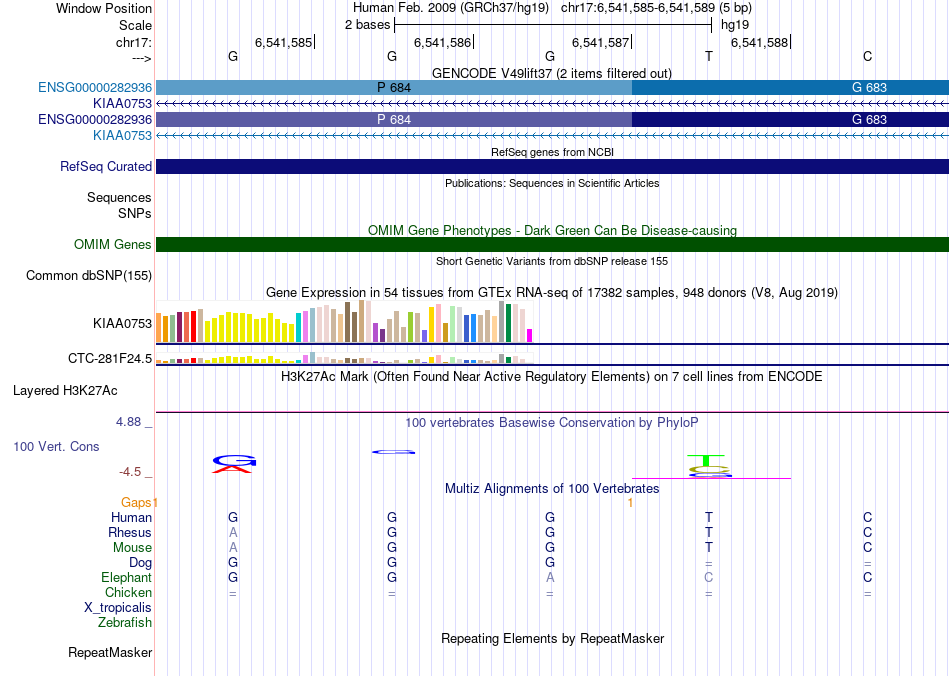Viewport: 950px width, 676px height.
Task: Click the 'Scale' label in ruler
Action: click(x=135, y=25)
